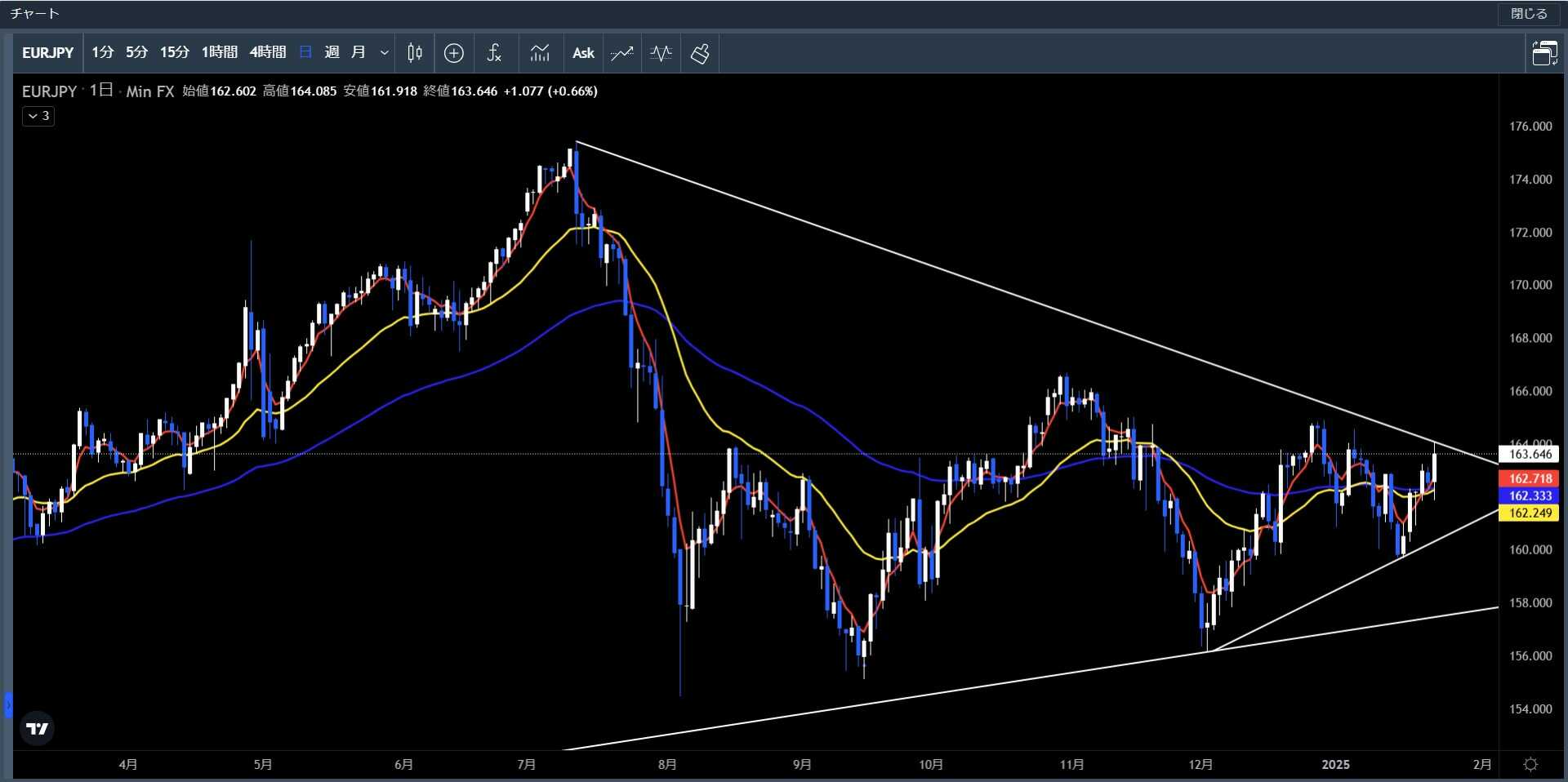Click the 176.000 price axis label
This screenshot has width=1568, height=782.
tap(1530, 127)
